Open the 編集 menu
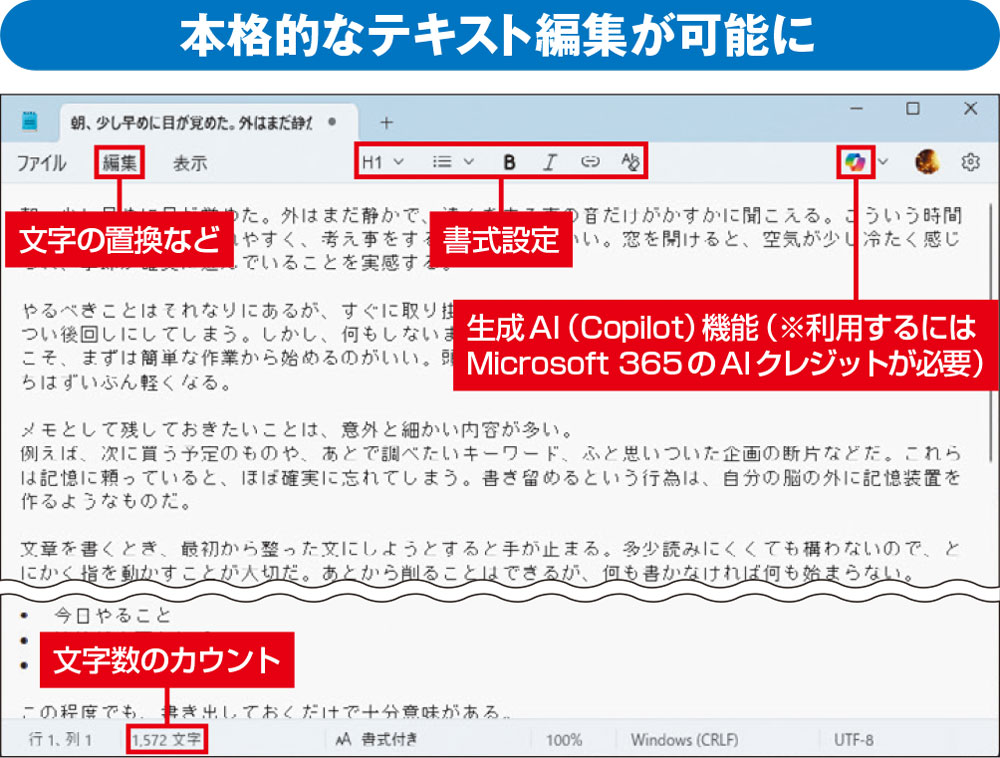This screenshot has width=1000, height=758. 118,162
